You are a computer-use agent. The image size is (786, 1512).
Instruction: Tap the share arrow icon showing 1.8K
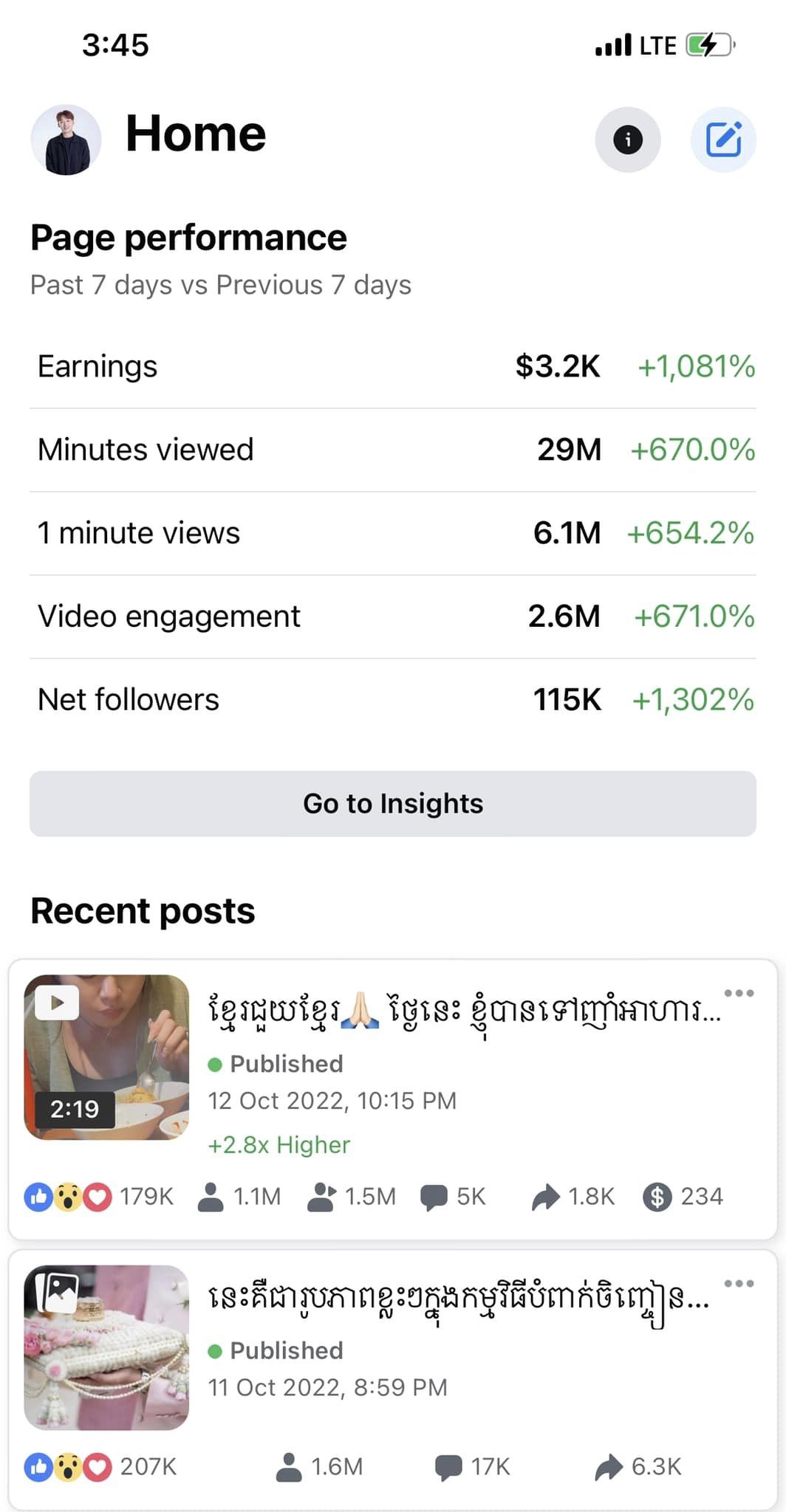click(545, 1197)
